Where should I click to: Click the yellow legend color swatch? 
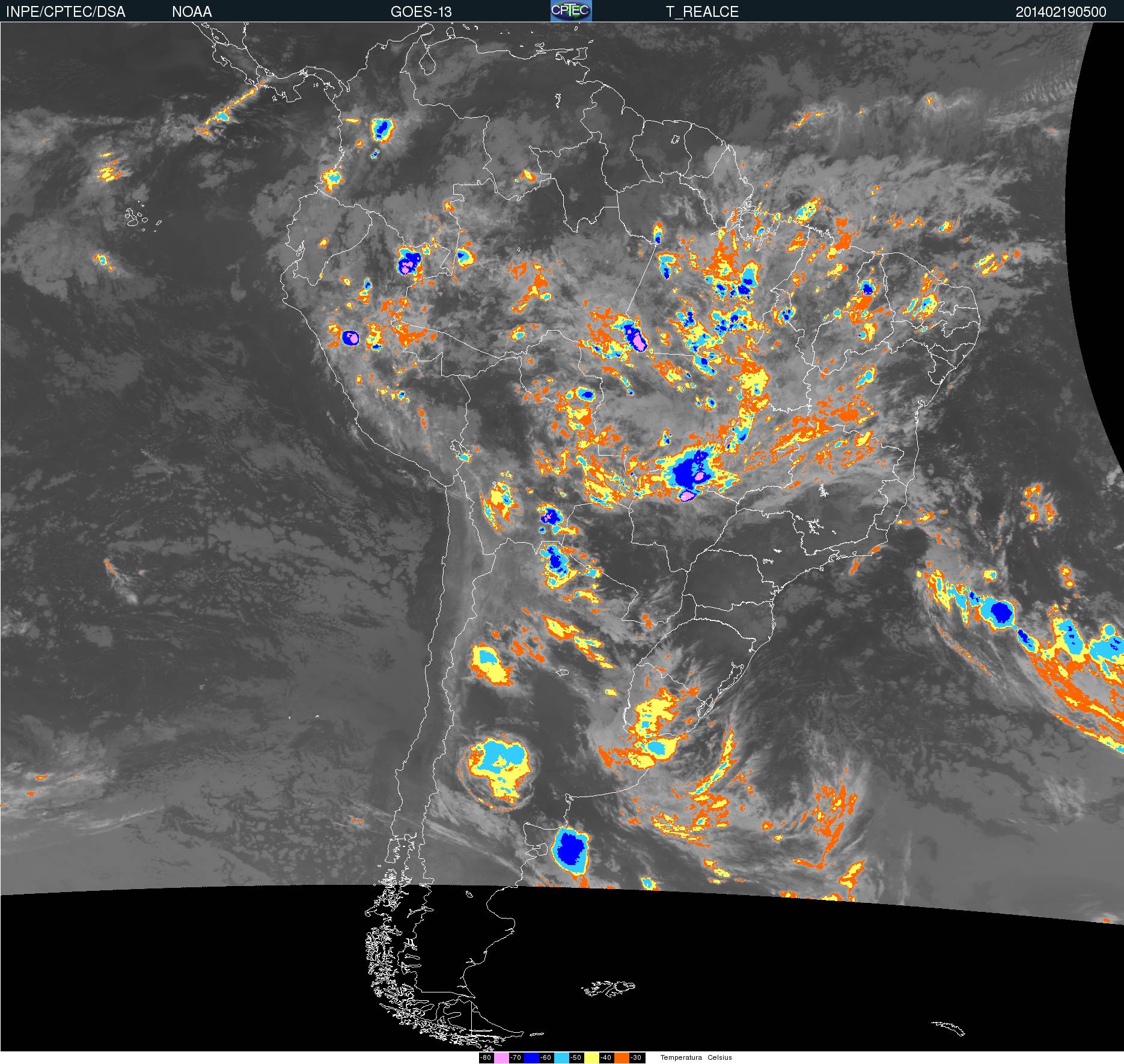tap(591, 1058)
